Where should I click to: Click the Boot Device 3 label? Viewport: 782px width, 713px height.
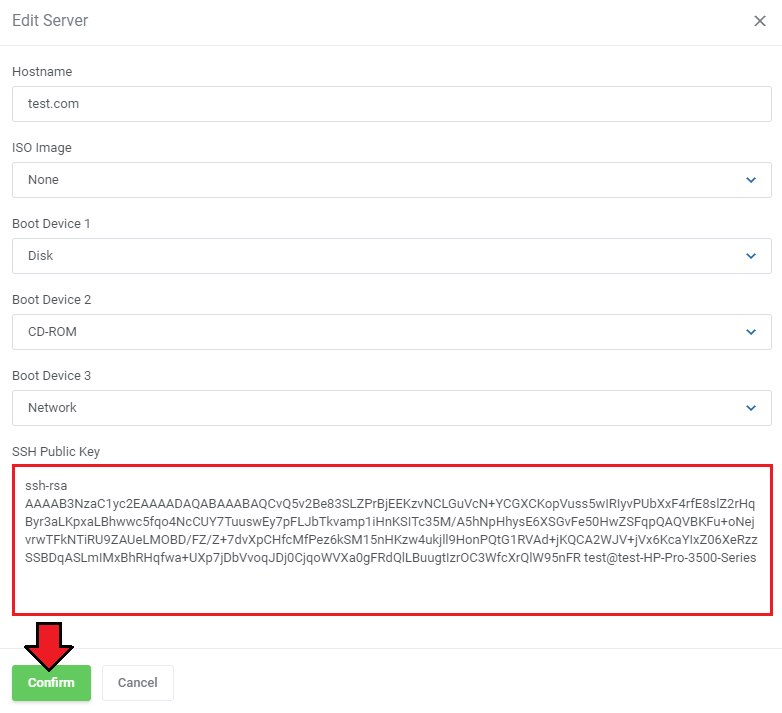pos(51,376)
